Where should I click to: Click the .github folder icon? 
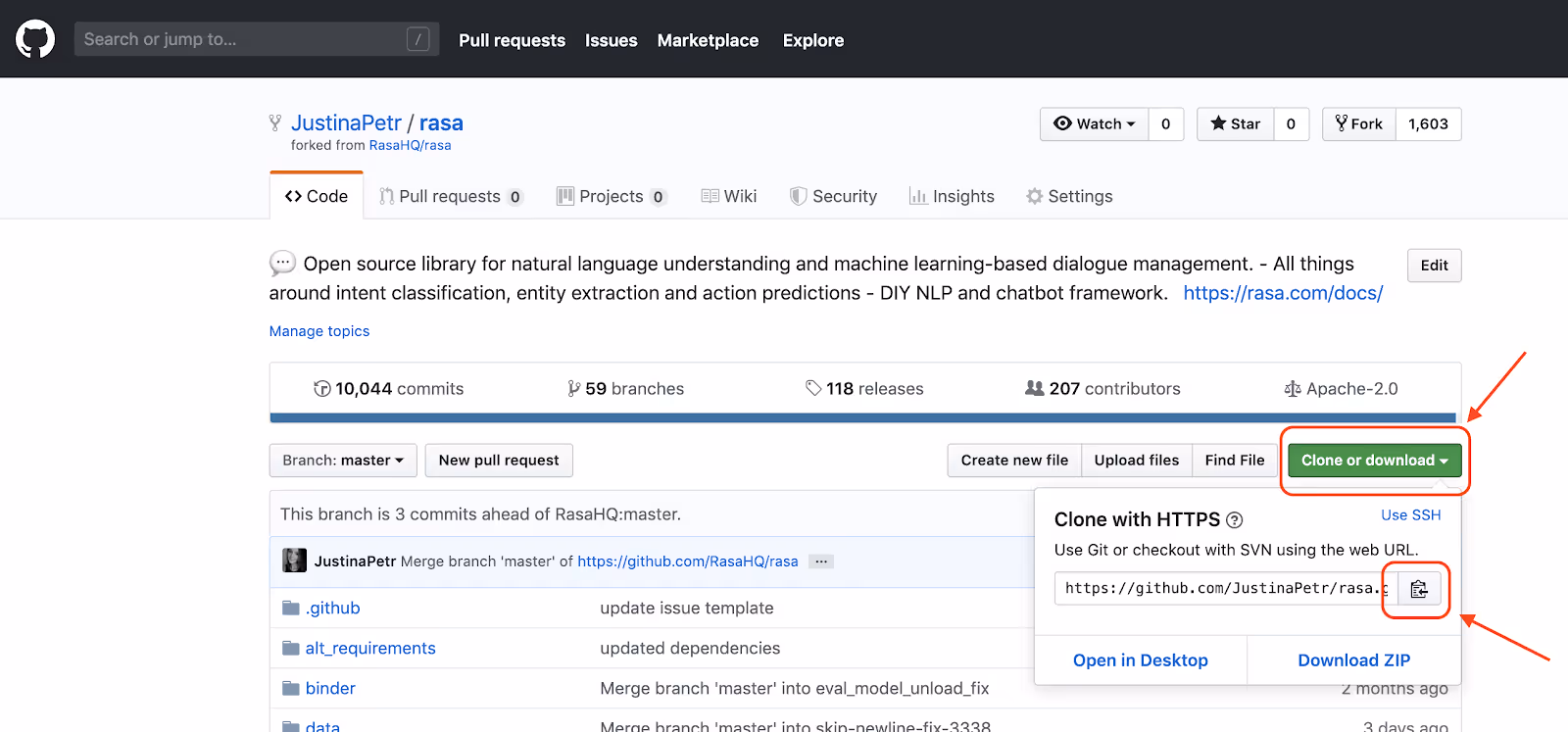pyautogui.click(x=290, y=608)
